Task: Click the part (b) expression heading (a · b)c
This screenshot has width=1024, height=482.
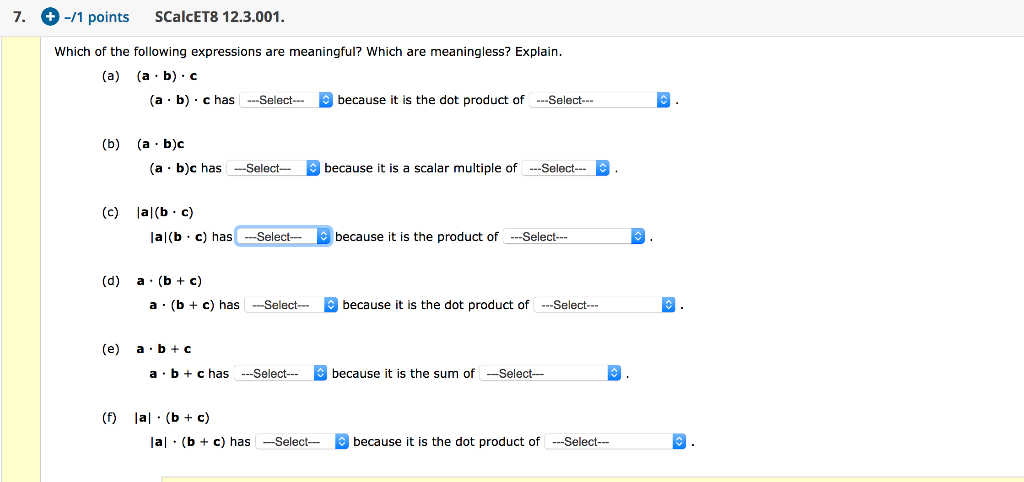Action: [161, 144]
